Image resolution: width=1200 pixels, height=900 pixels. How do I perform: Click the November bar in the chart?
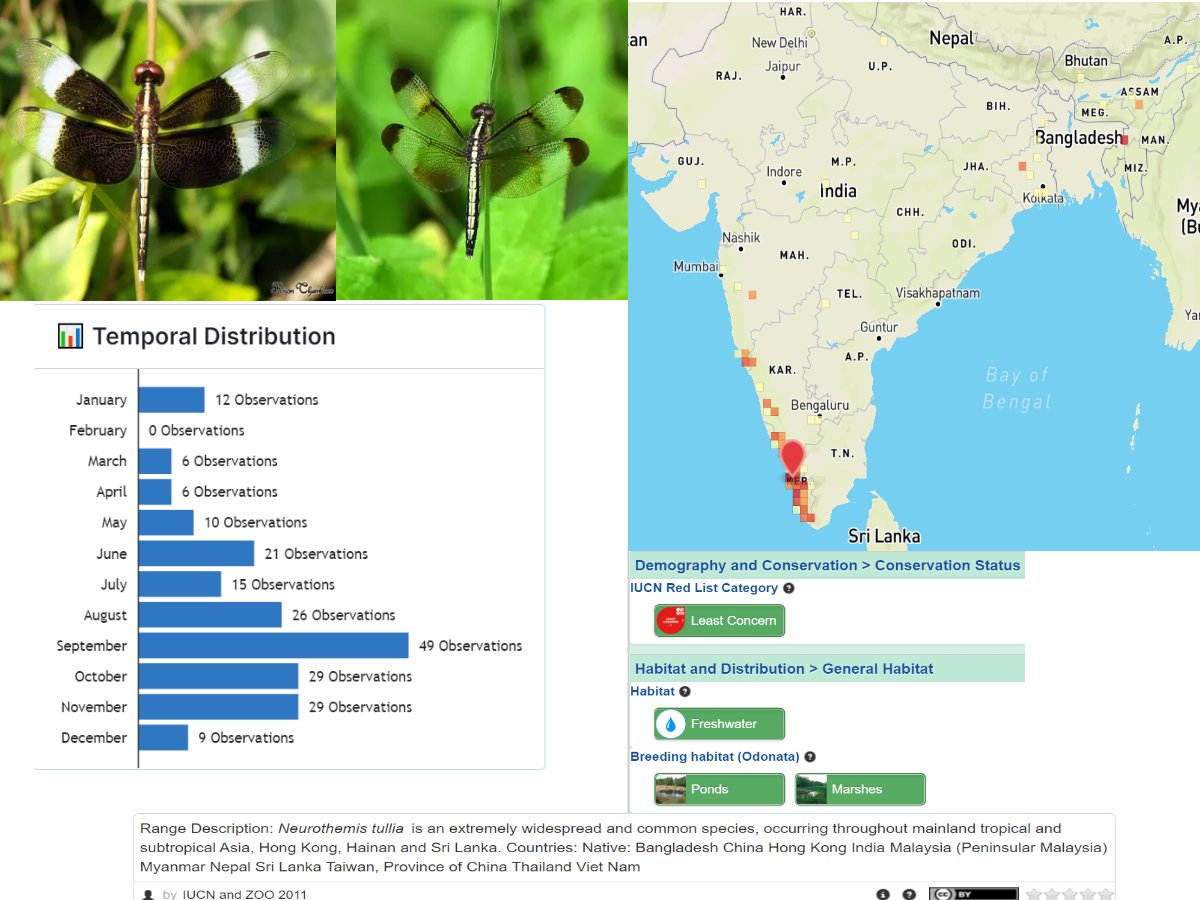(x=219, y=707)
